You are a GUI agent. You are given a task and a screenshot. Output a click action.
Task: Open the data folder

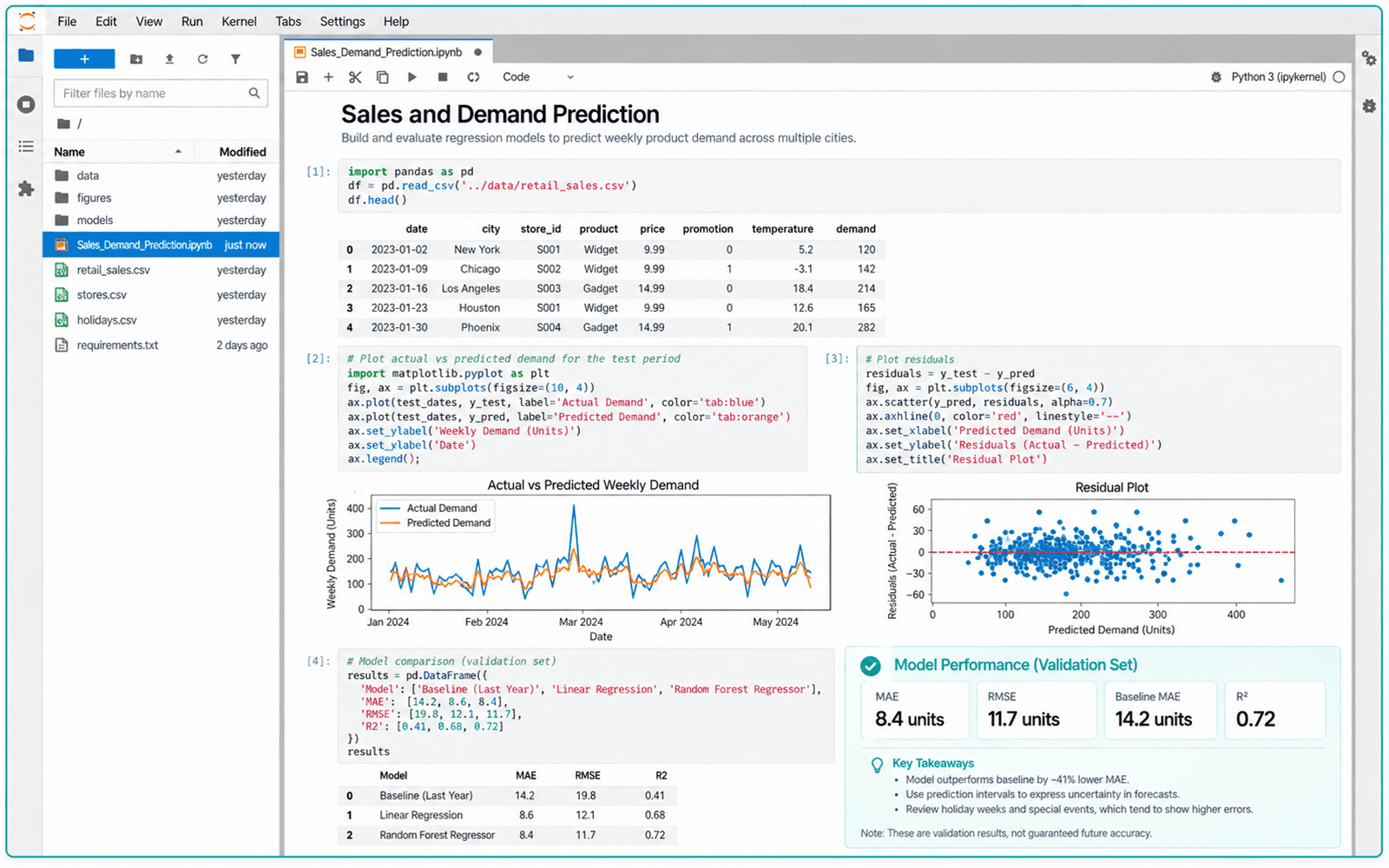tap(161, 175)
